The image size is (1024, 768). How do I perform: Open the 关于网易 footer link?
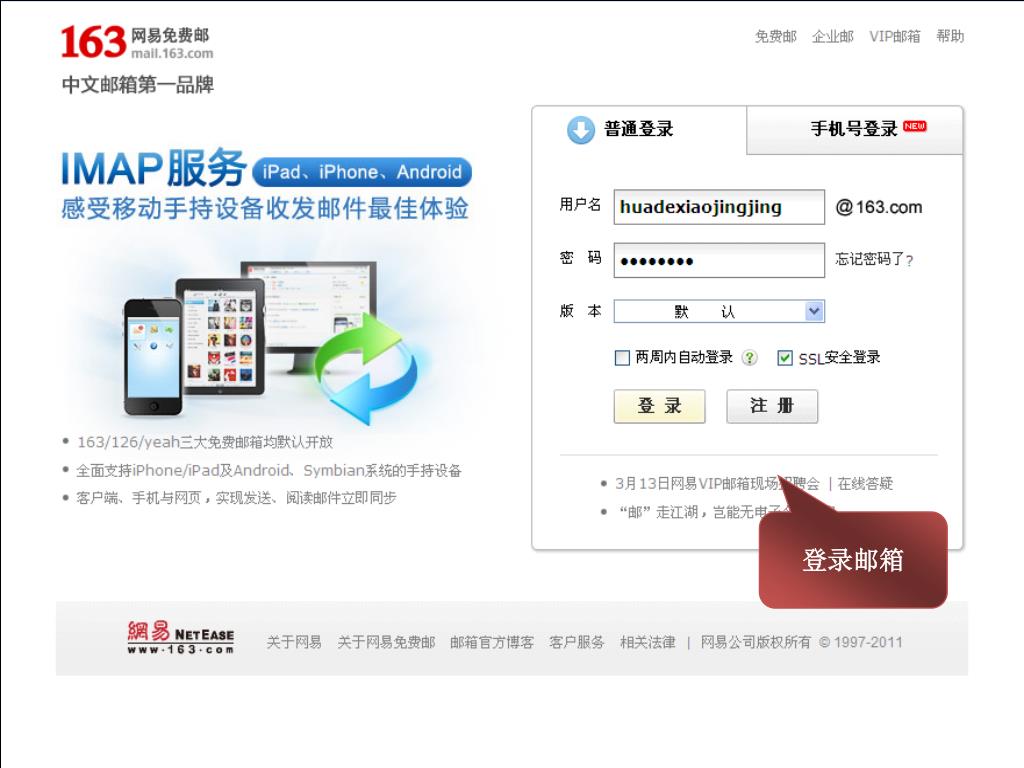(294, 642)
